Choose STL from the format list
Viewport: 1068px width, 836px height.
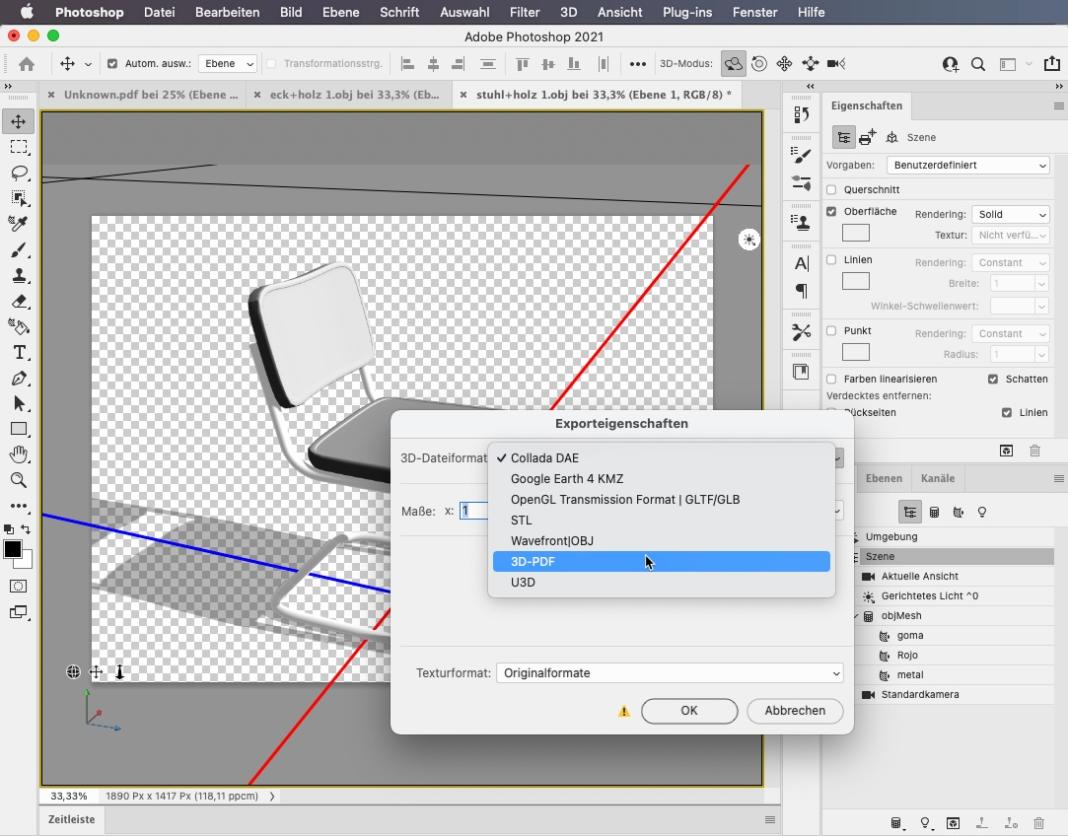click(x=661, y=520)
